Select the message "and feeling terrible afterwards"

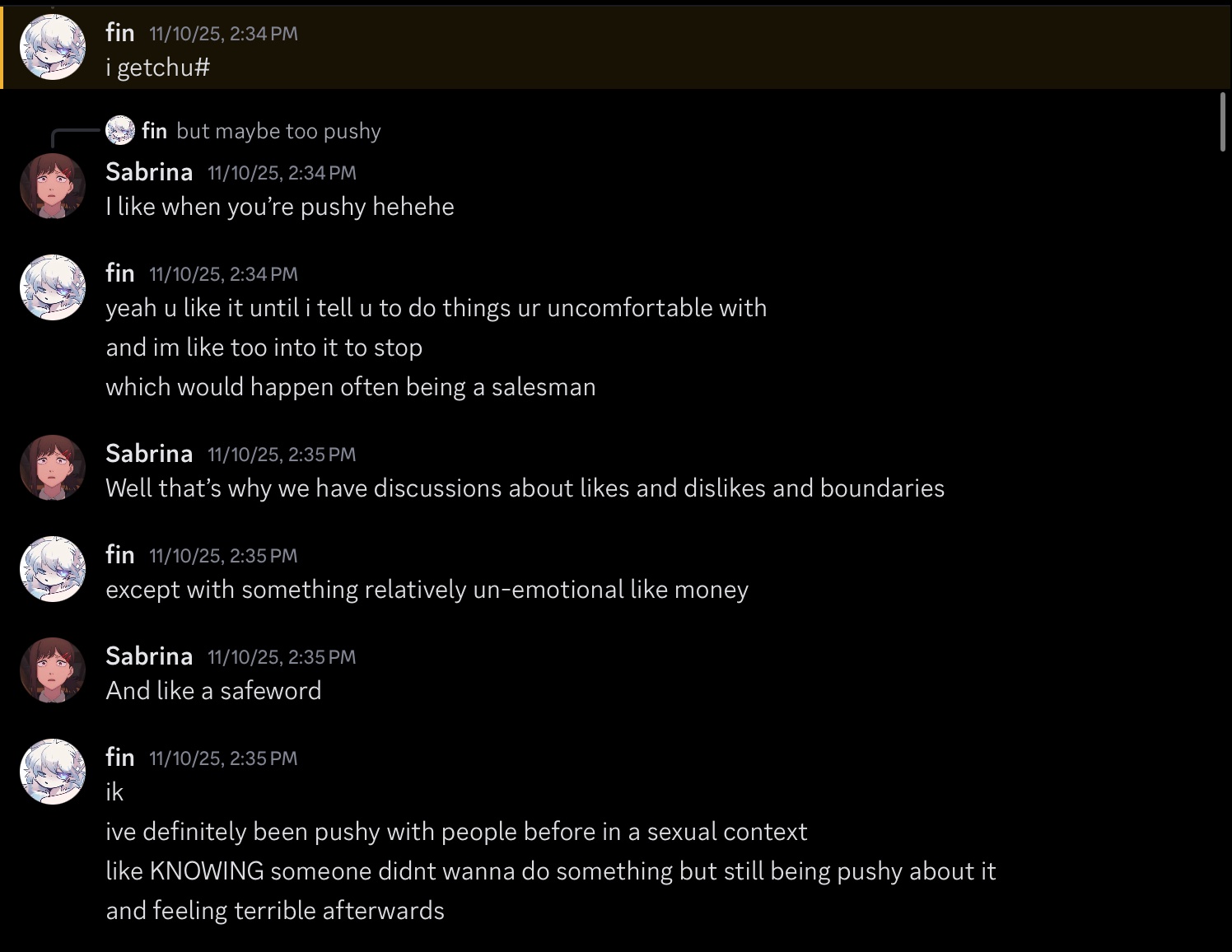point(275,911)
